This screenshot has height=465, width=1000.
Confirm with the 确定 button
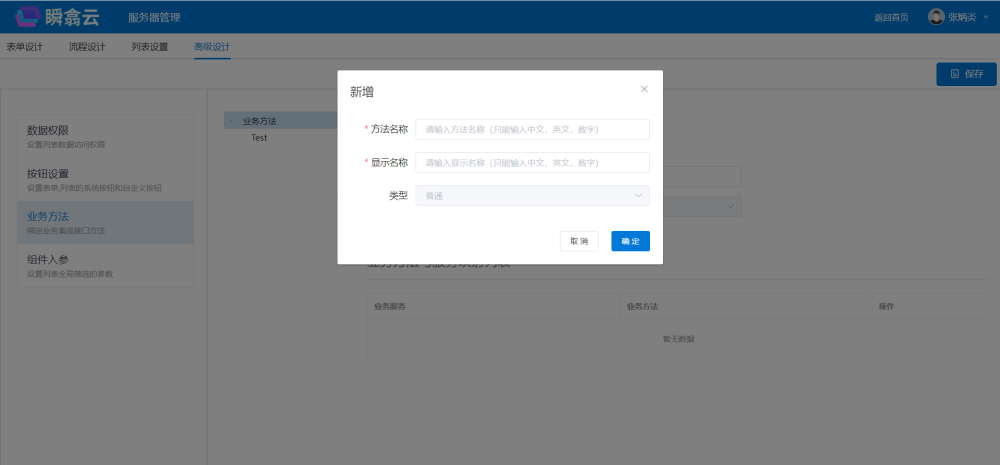630,241
